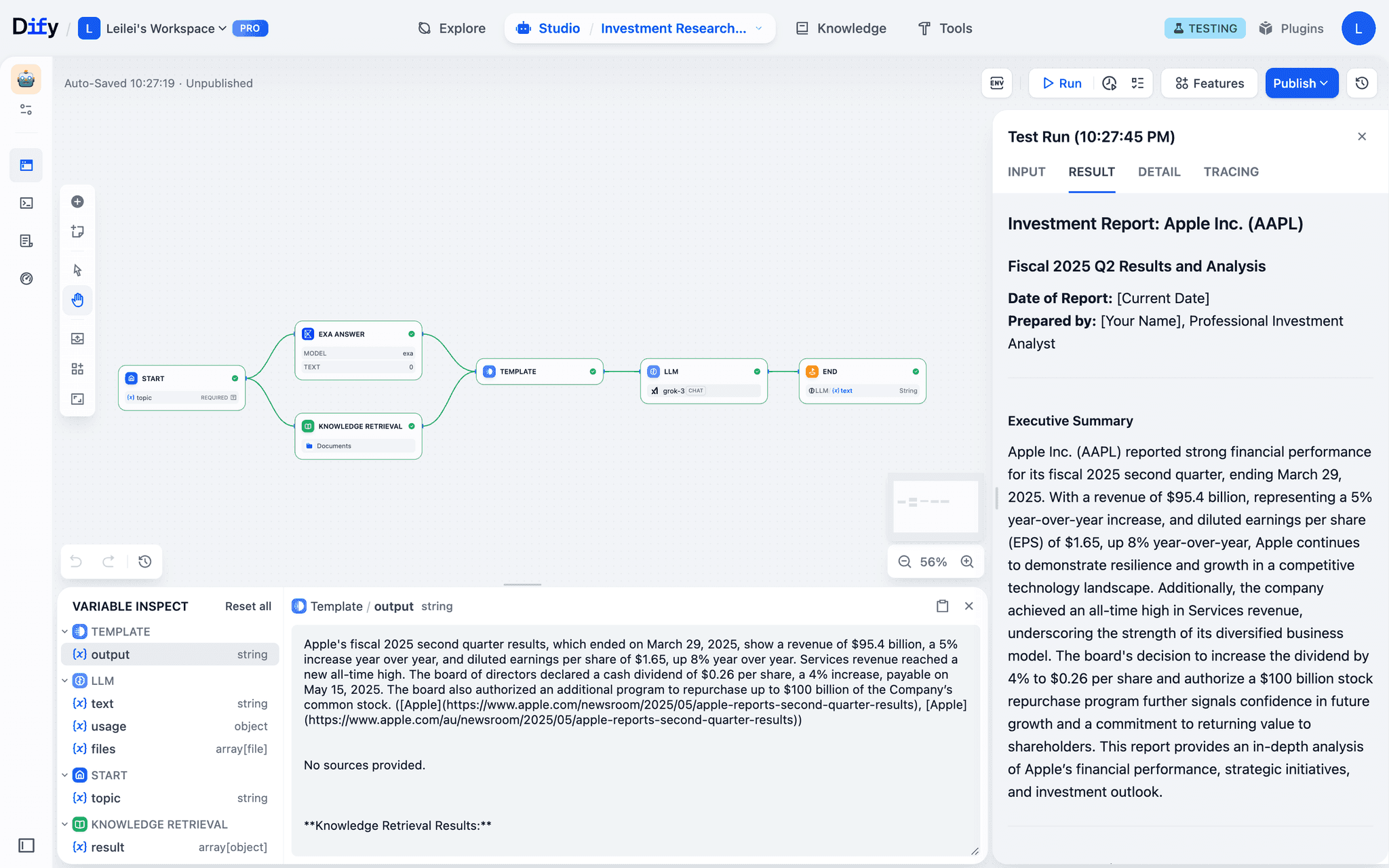Open the Knowledge section in top navigation
The image size is (1389, 868).
click(x=840, y=28)
